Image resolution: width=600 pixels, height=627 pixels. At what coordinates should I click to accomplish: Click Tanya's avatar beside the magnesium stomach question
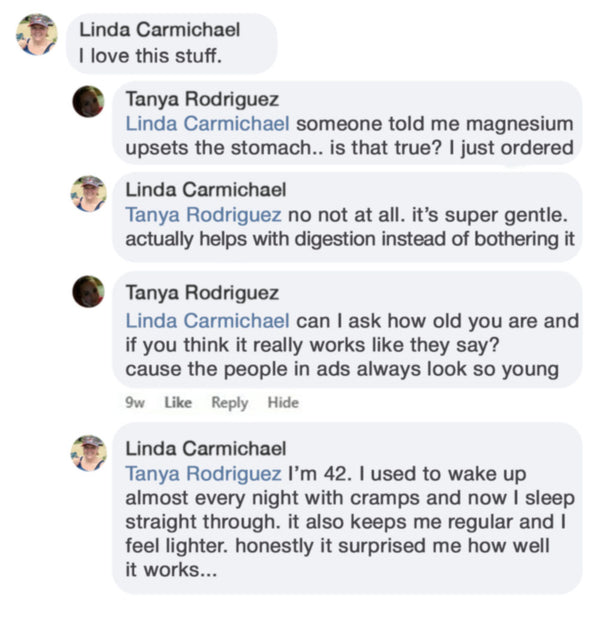[x=88, y=101]
